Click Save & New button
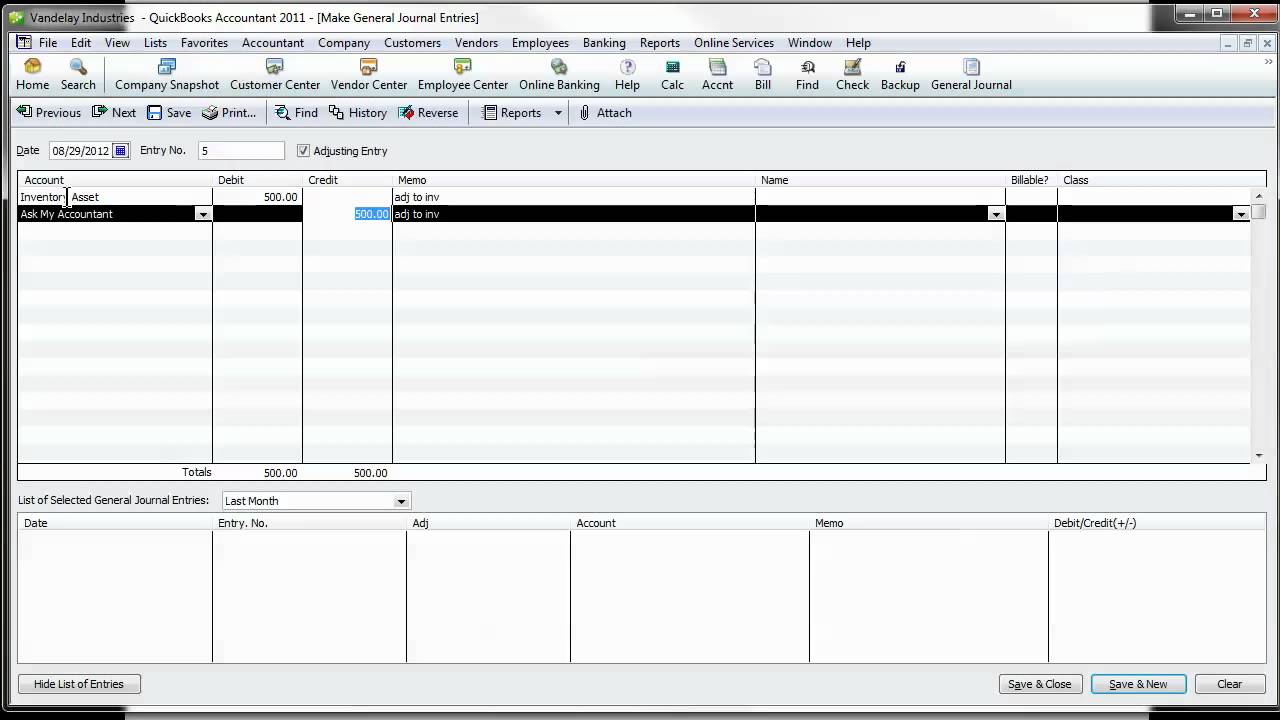Screen dimensions: 1280x720 pyautogui.click(x=1138, y=684)
